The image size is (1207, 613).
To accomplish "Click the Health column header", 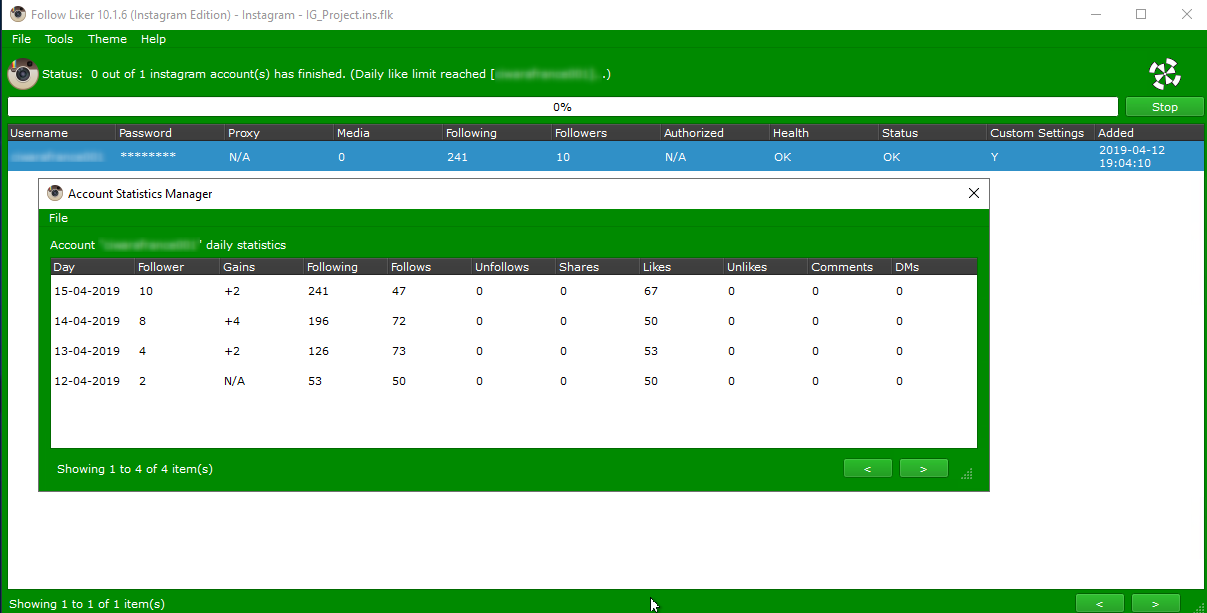I will tap(824, 133).
